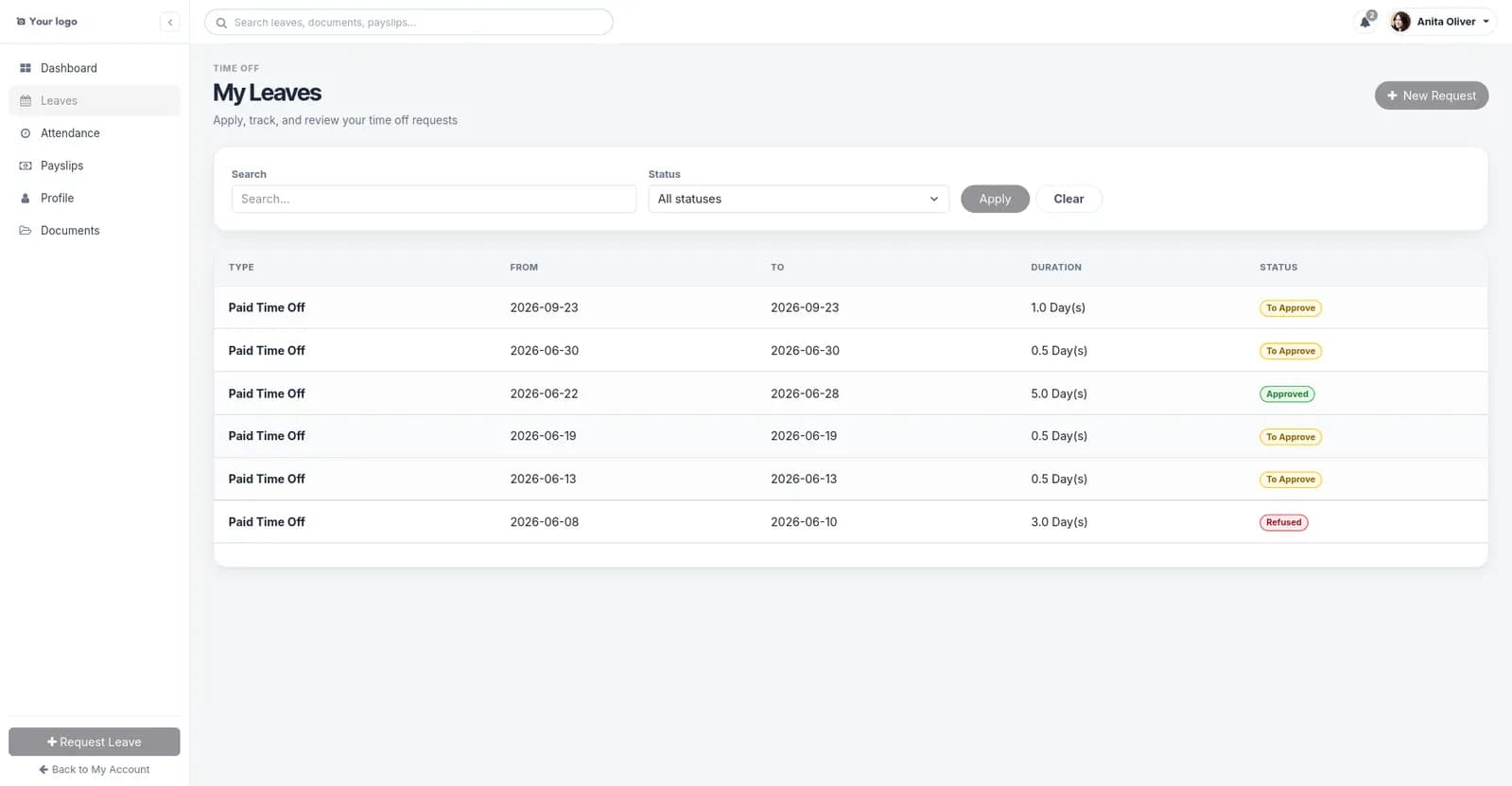The height and width of the screenshot is (786, 1512).
Task: Click the filter Search input field
Action: pos(434,199)
